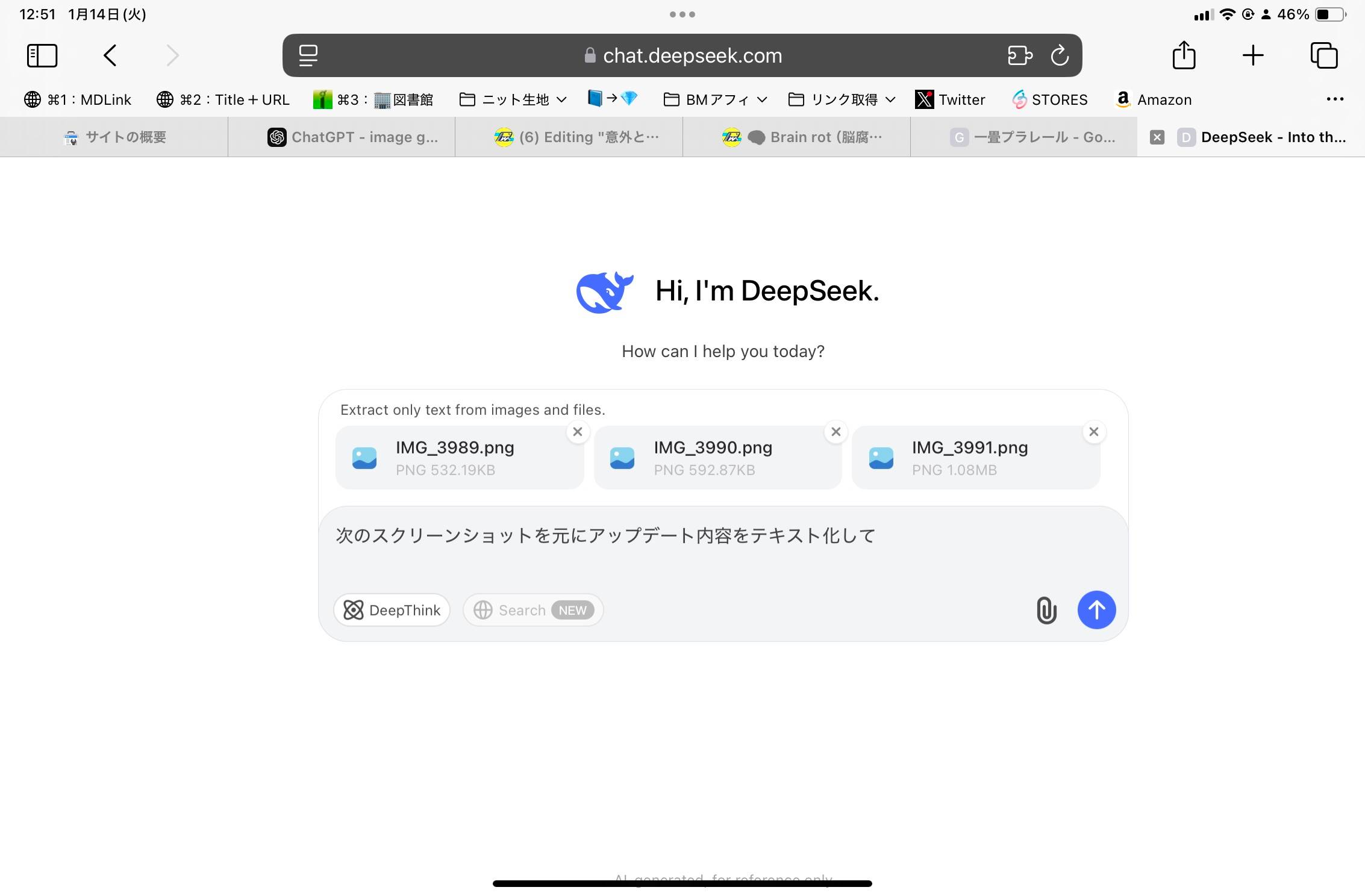
Task: Switch to the 一畳プラレール Google tab
Action: [1024, 137]
